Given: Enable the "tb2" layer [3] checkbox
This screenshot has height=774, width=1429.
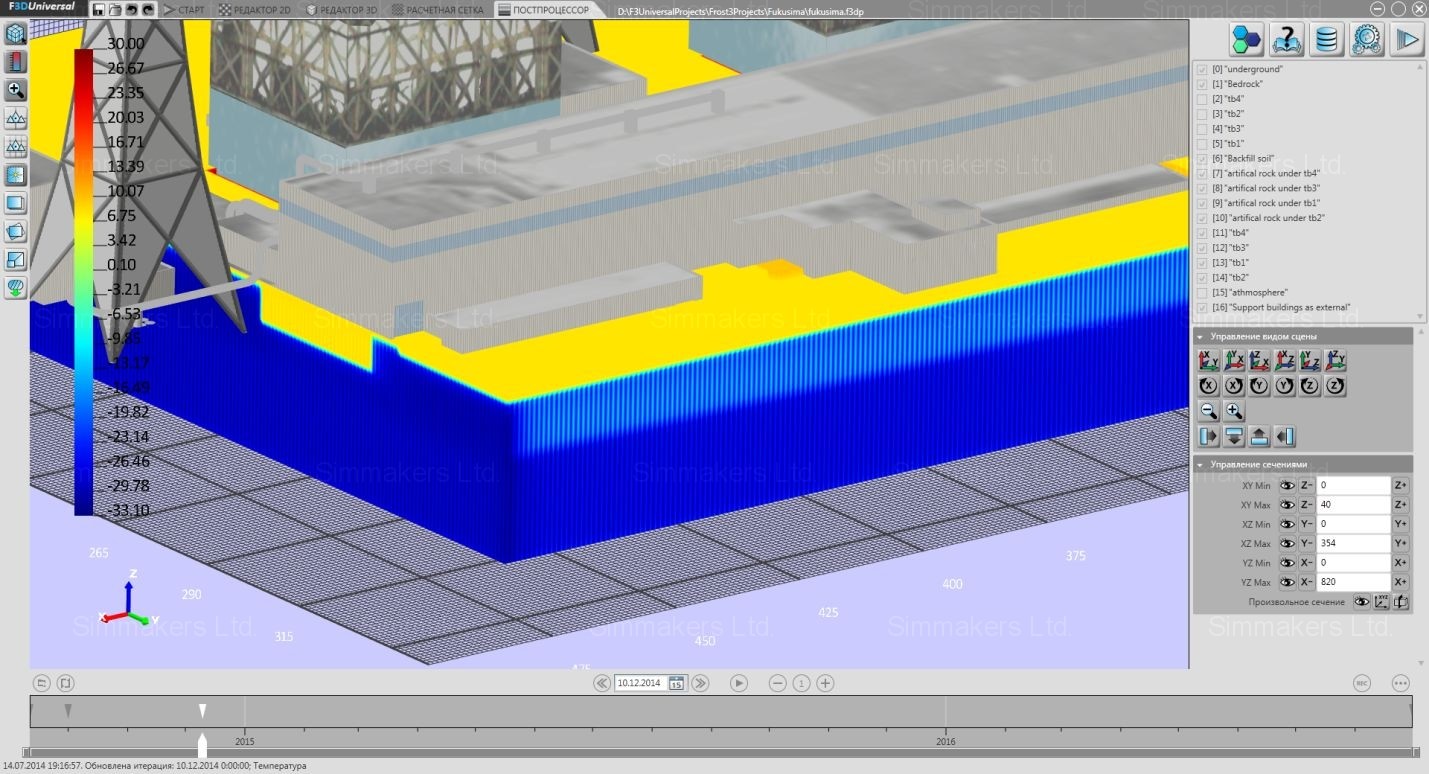Looking at the screenshot, I should tap(1202, 114).
